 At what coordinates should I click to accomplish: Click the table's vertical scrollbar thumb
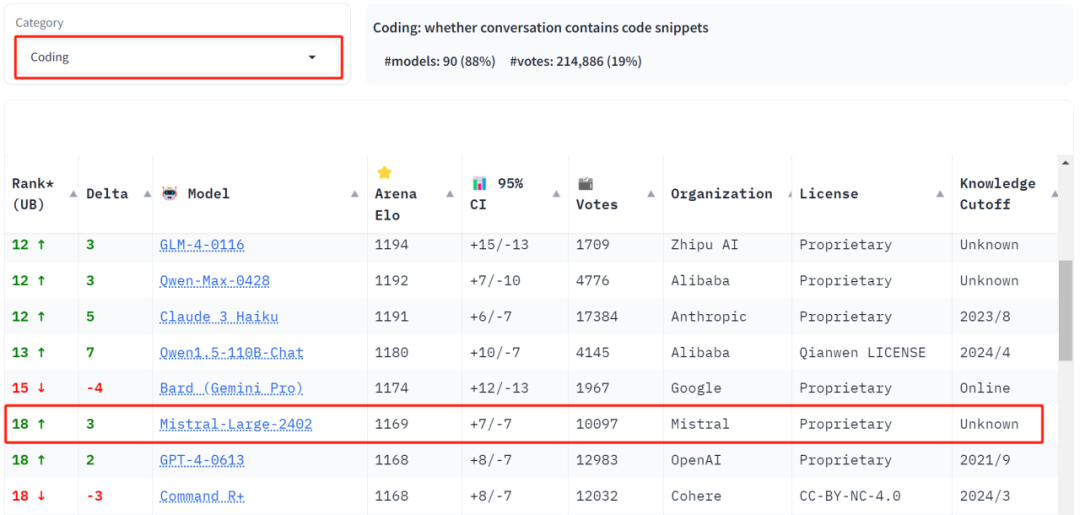[x=1066, y=310]
